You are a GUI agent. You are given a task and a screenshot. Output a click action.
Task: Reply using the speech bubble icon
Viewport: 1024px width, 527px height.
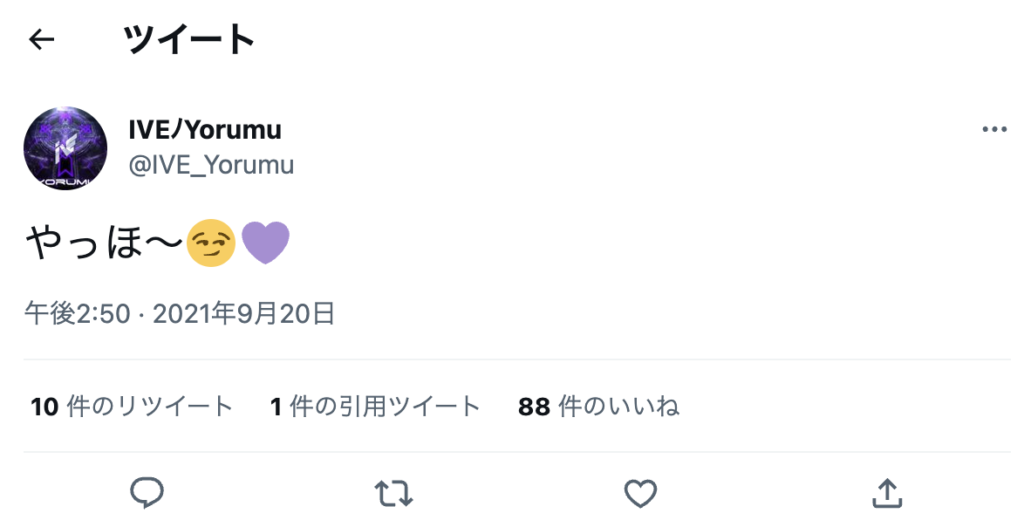tap(146, 493)
